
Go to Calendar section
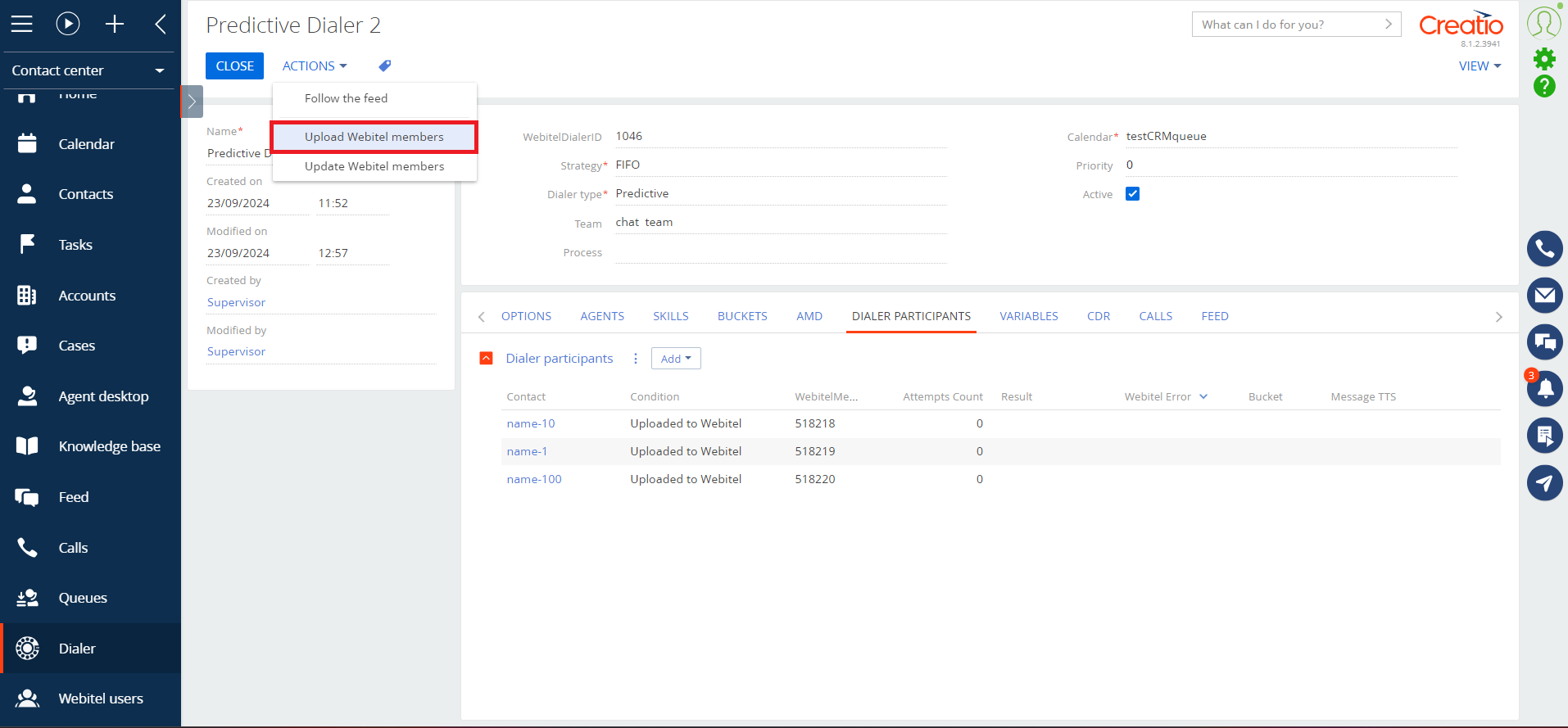(90, 144)
